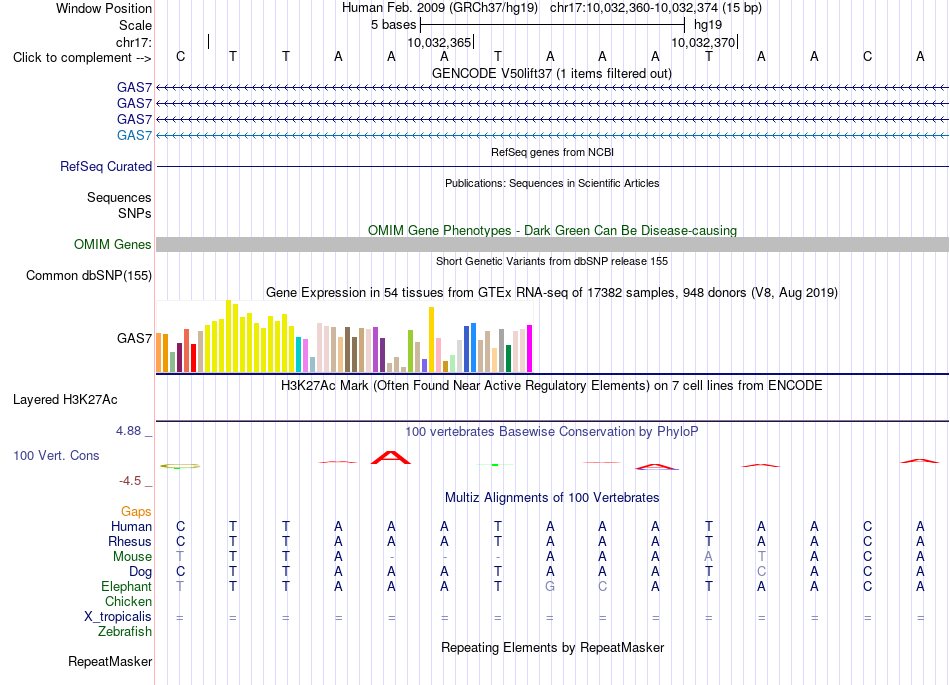The width and height of the screenshot is (950, 685).
Task: Select the X_tropicalis species row label
Action: 118,617
